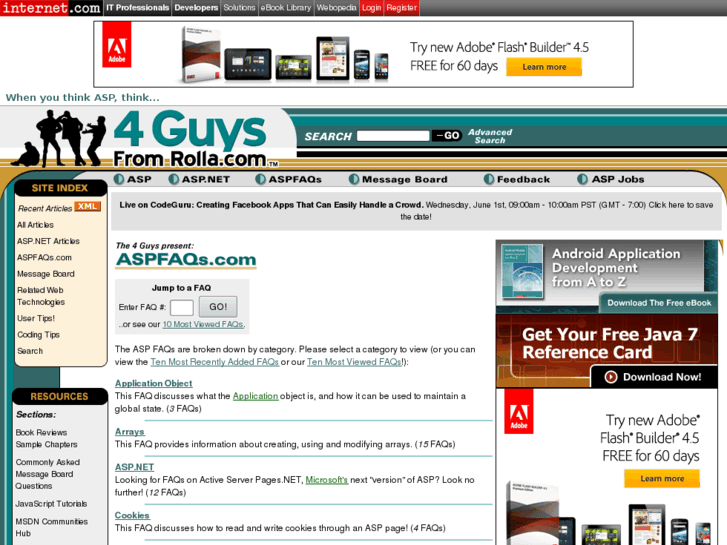Open the ASP.NET nav tab

click(x=206, y=179)
